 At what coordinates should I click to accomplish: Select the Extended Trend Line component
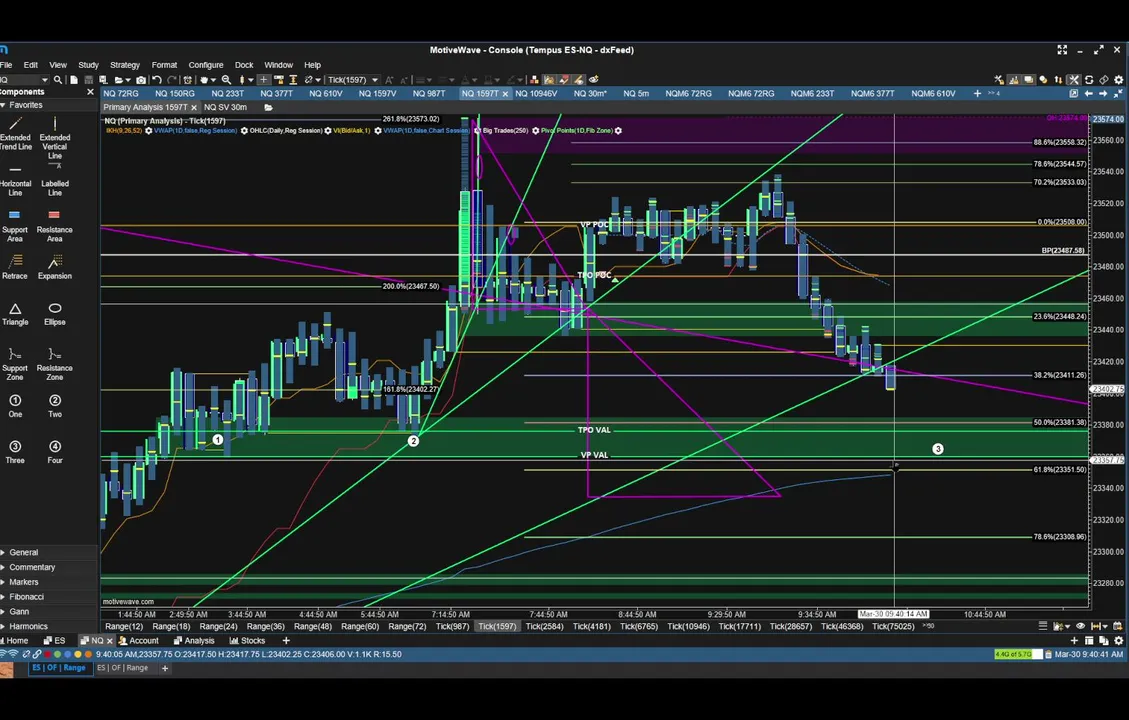15,133
